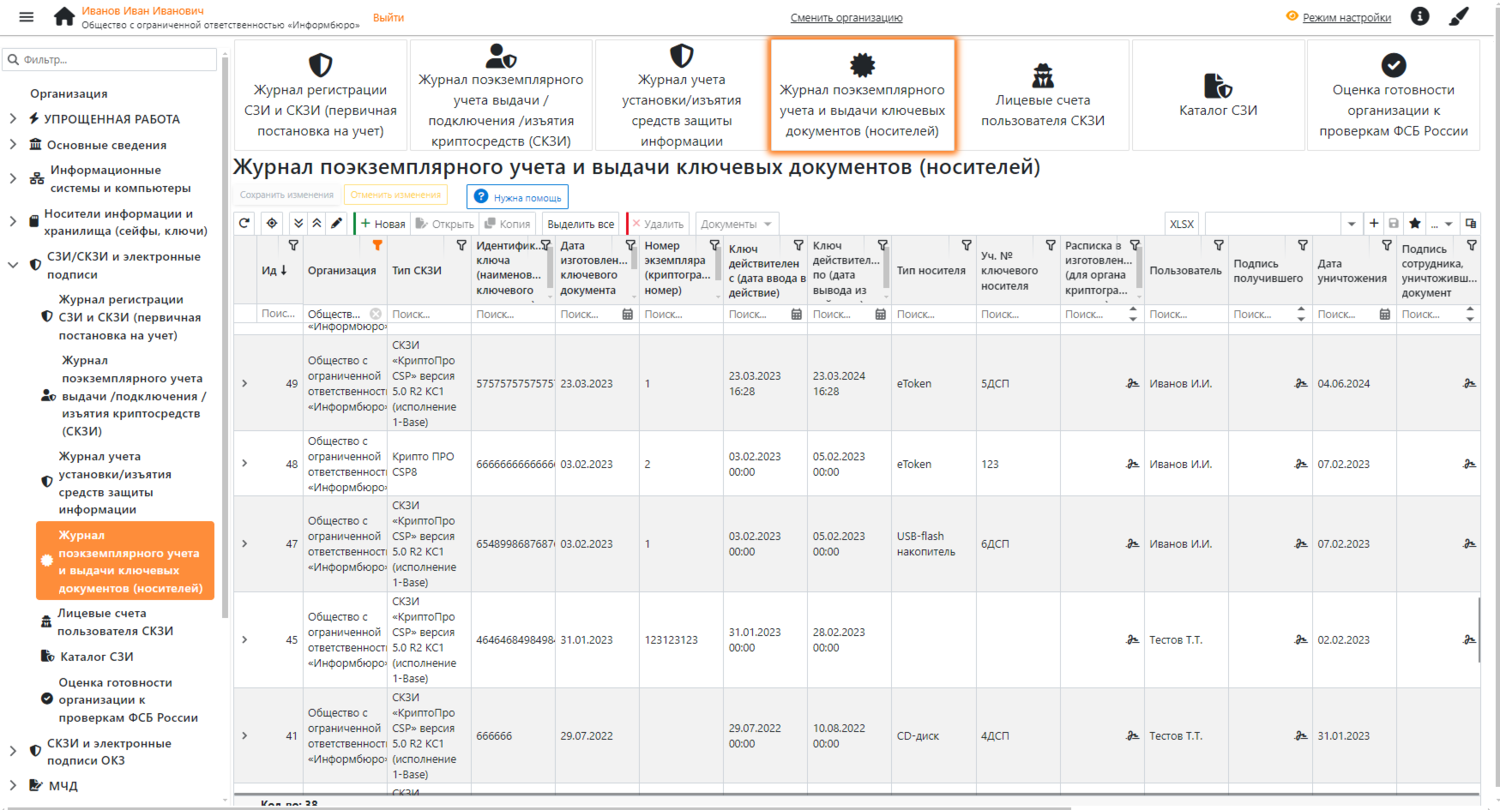The image size is (1500, 810).
Task: Click the Выйти logout link
Action: 388,18
